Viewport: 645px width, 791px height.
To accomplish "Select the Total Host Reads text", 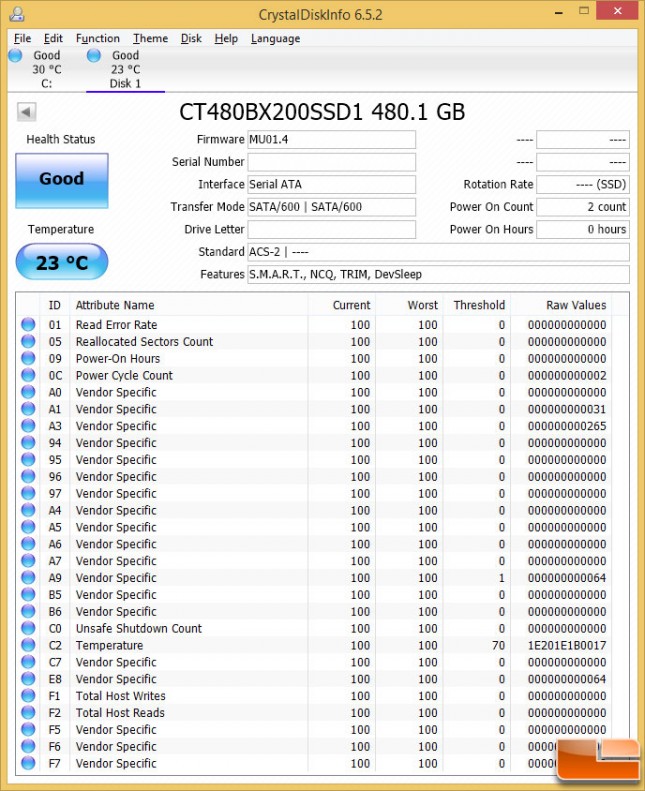I will 120,713.
